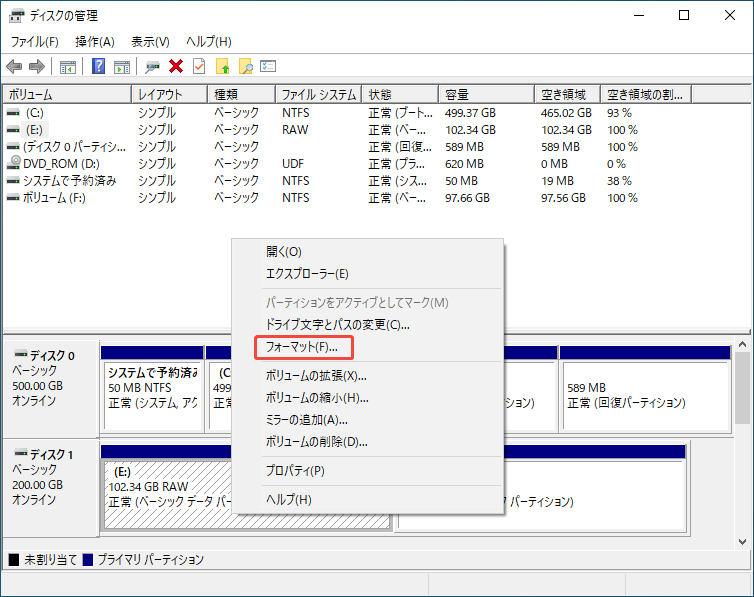Maximize the Disk Management window
Screen dimensions: 754x597
[x=684, y=15]
